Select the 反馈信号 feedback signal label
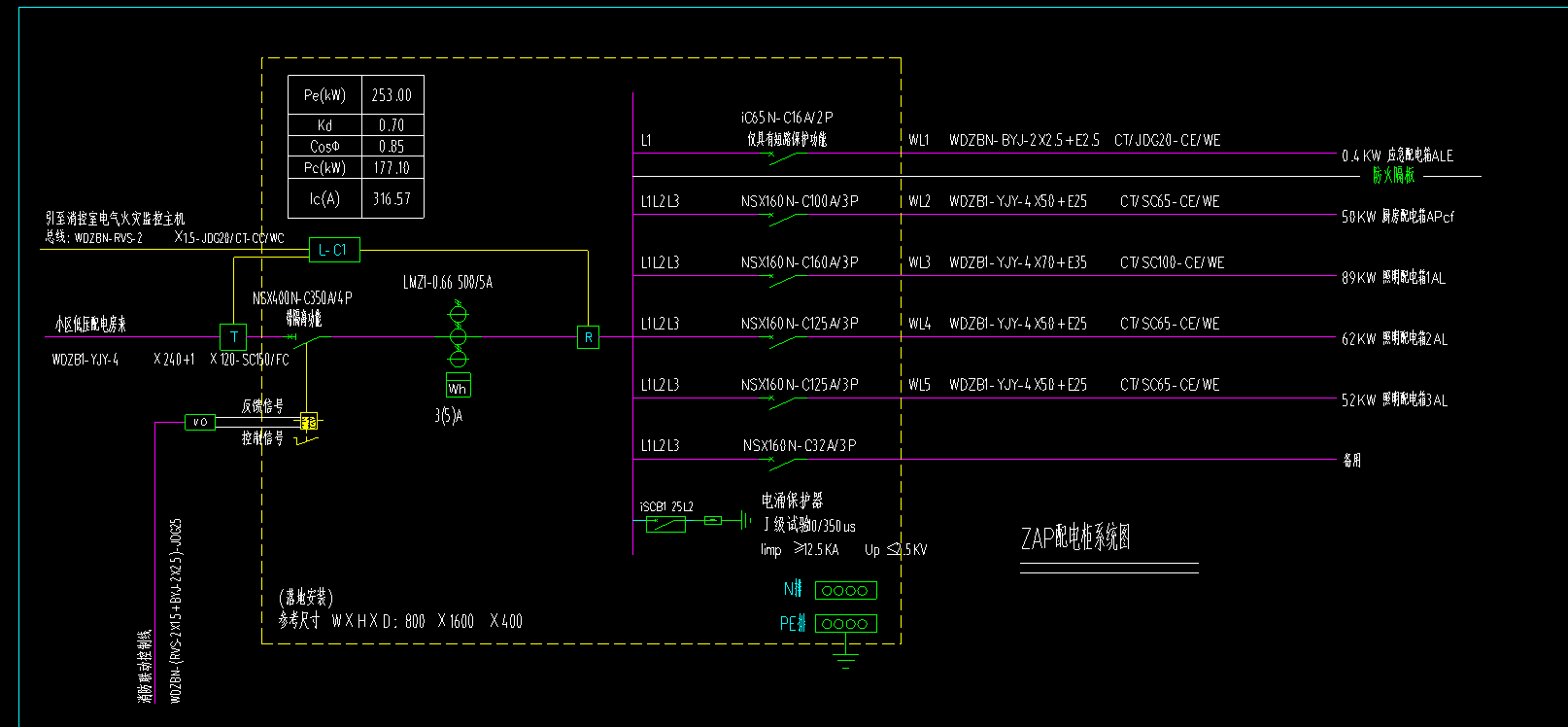The width and height of the screenshot is (1568, 727). point(262,406)
